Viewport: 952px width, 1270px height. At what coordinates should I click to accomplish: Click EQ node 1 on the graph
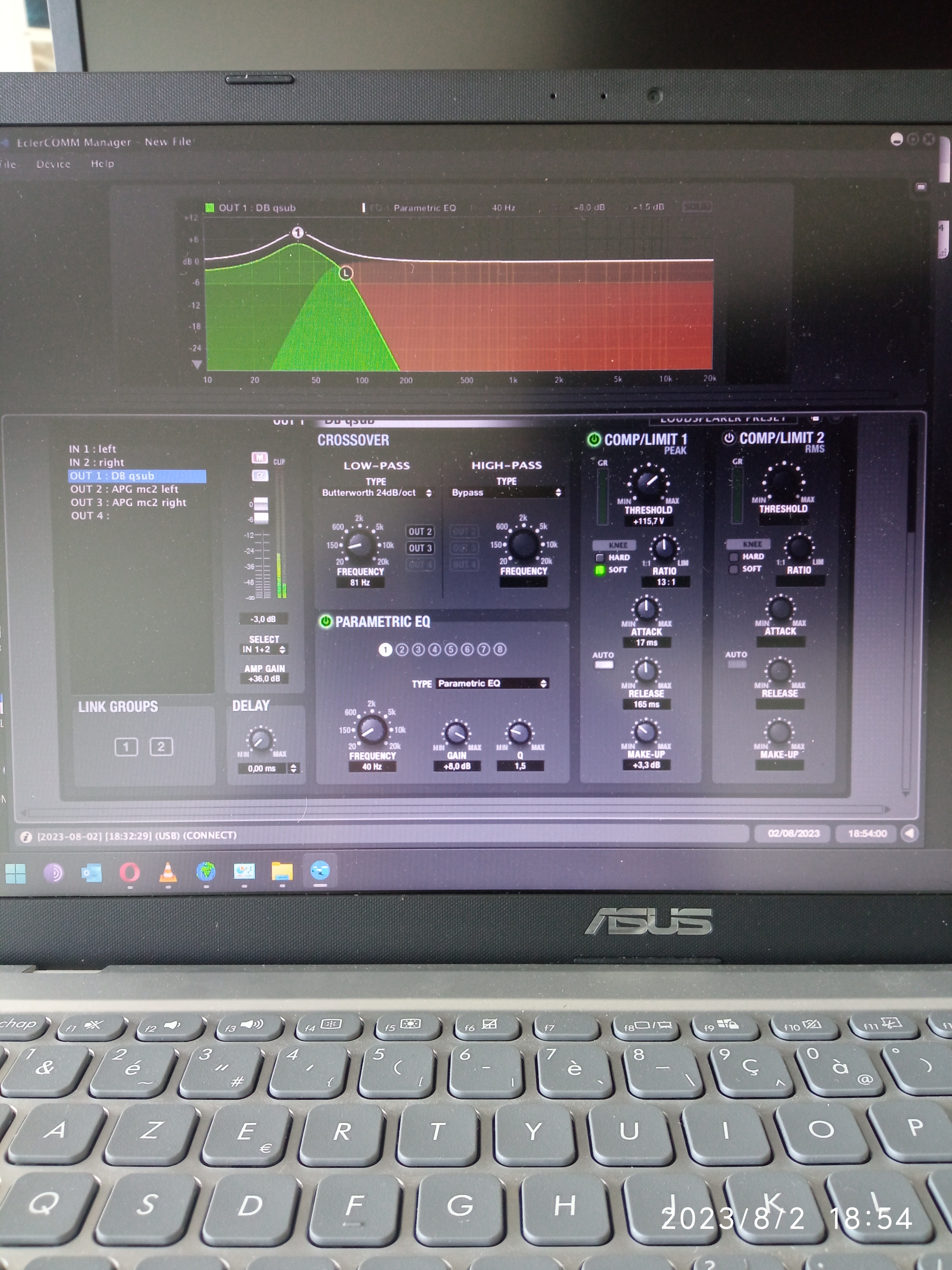pyautogui.click(x=297, y=233)
